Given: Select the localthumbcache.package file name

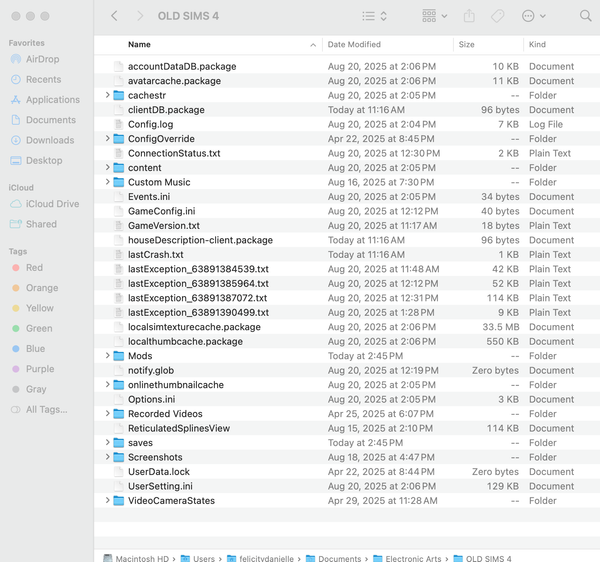Looking at the screenshot, I should click(185, 341).
